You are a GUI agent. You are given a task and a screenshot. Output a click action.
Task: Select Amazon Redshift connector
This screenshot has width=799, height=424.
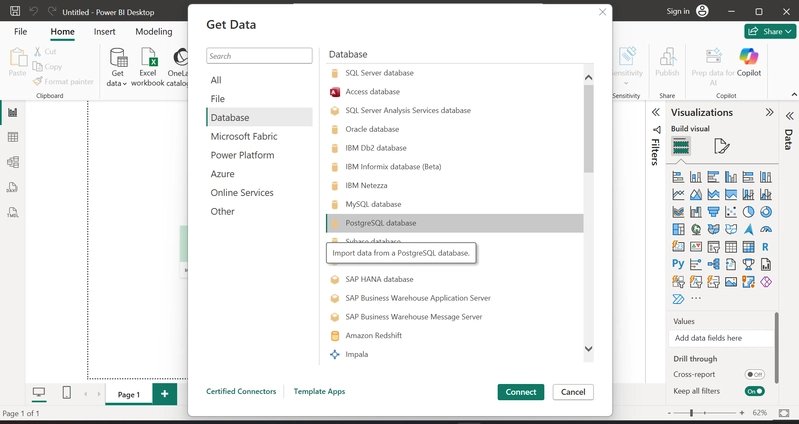pyautogui.click(x=455, y=336)
